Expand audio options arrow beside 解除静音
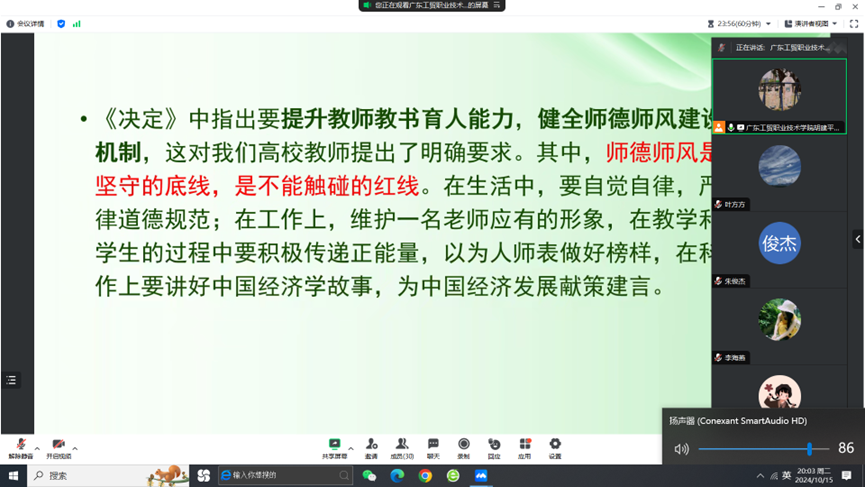Image resolution: width=865 pixels, height=487 pixels. [x=37, y=447]
